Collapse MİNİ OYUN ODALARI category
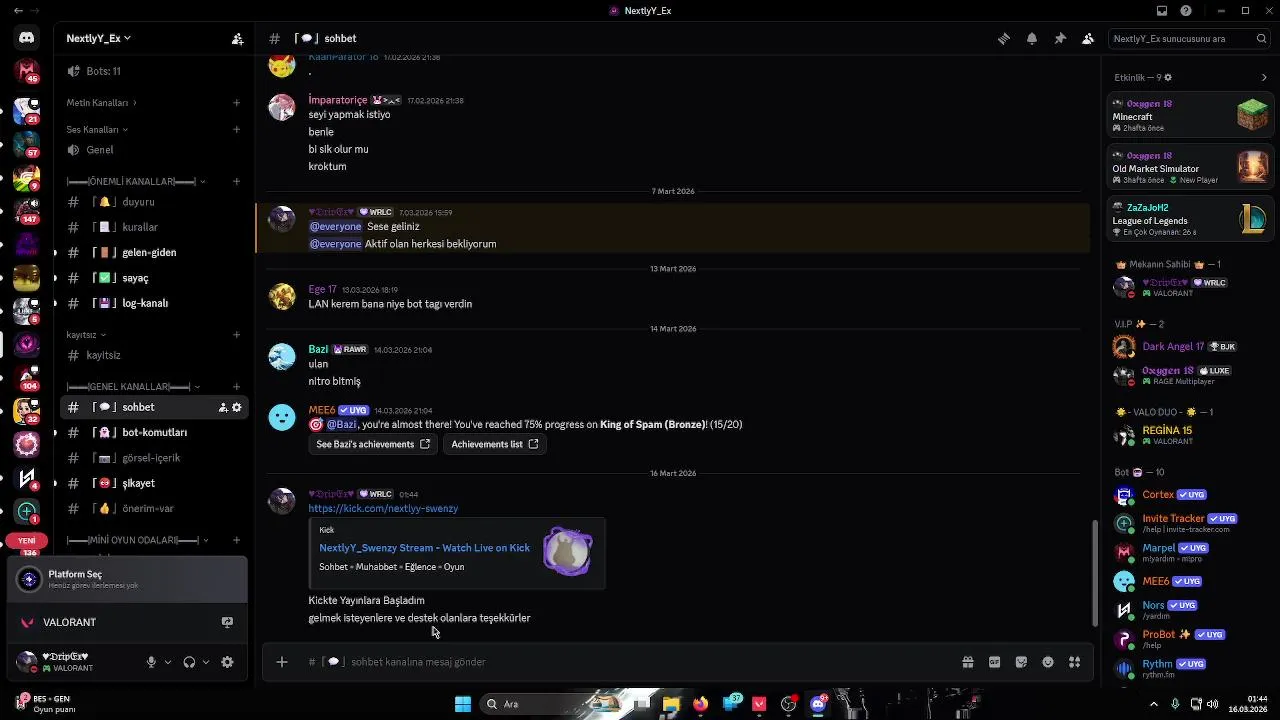Screen dimensions: 1280x720 click(138, 540)
